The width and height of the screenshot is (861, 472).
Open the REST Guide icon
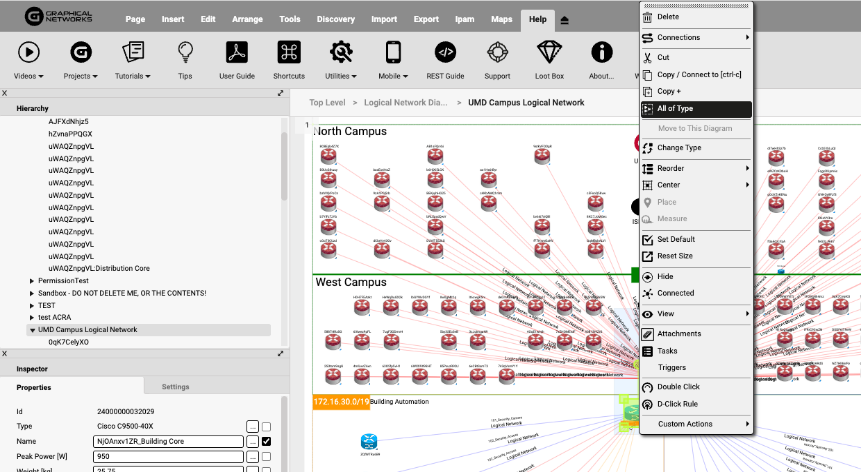pyautogui.click(x=445, y=53)
